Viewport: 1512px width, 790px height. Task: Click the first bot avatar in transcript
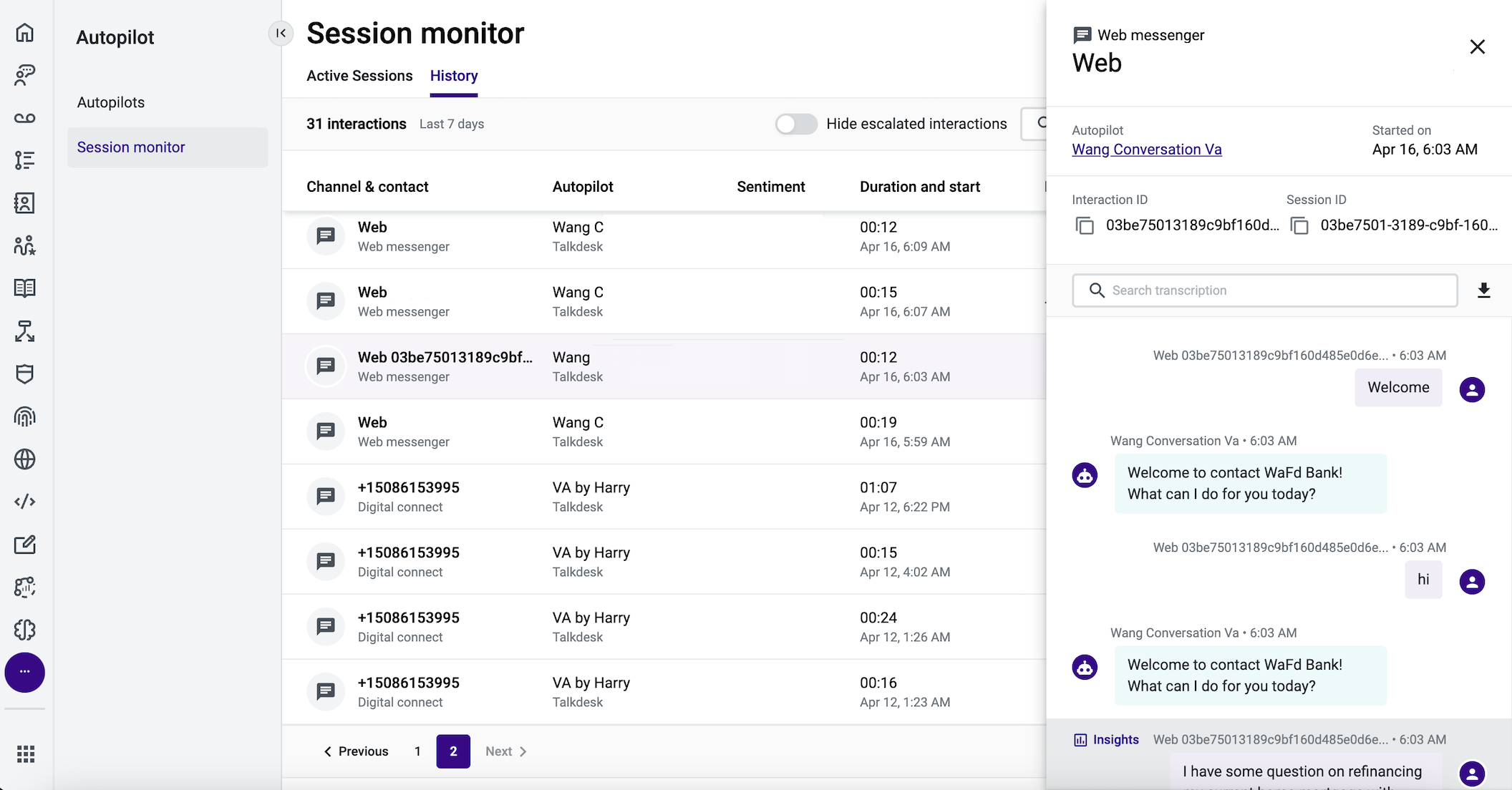(1085, 475)
